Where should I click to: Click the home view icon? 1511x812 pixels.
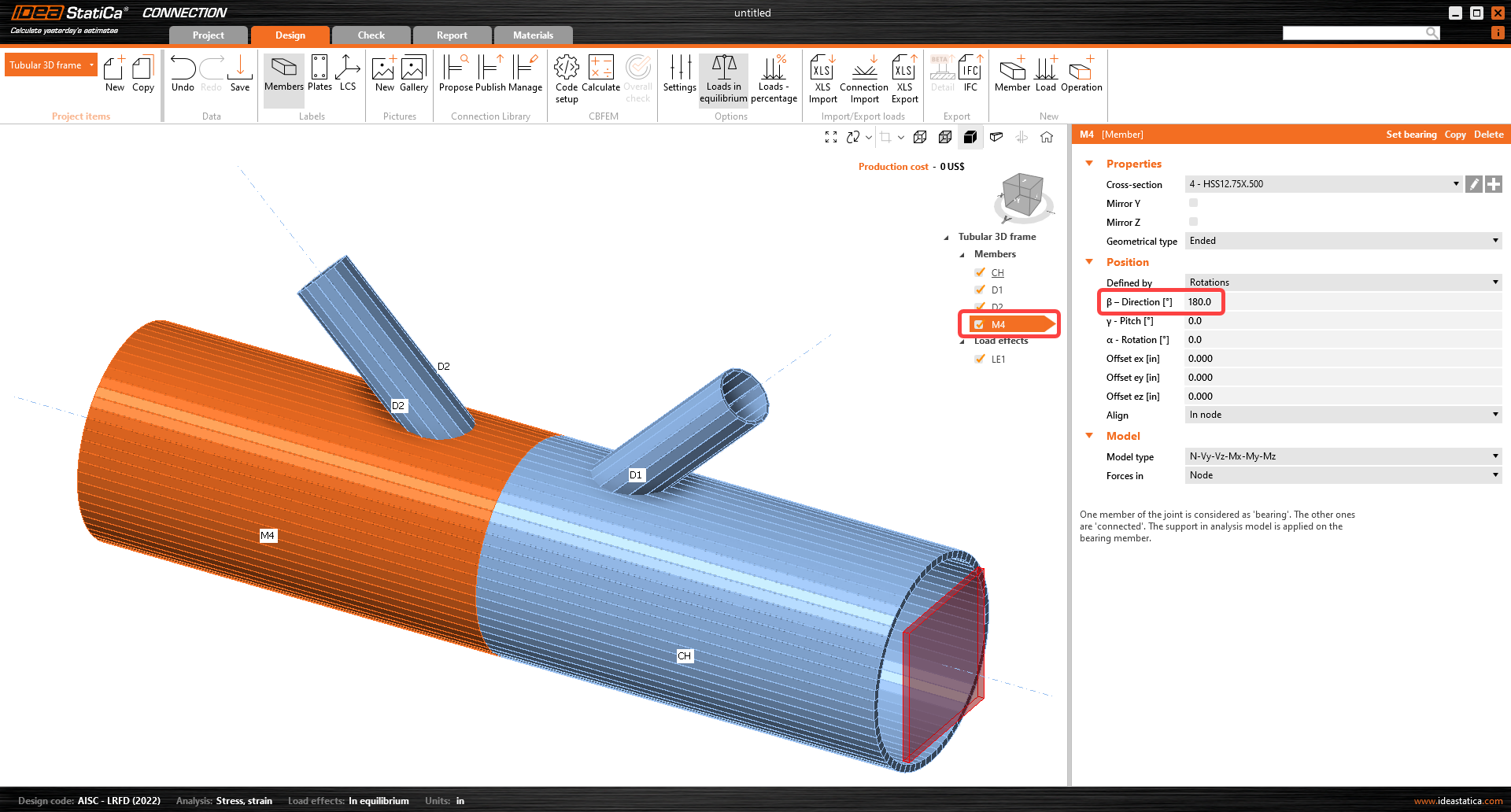(x=1047, y=137)
